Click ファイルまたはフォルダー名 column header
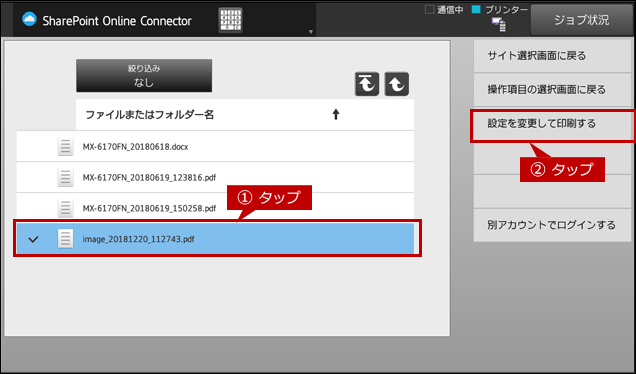The width and height of the screenshot is (636, 374). (x=245, y=114)
